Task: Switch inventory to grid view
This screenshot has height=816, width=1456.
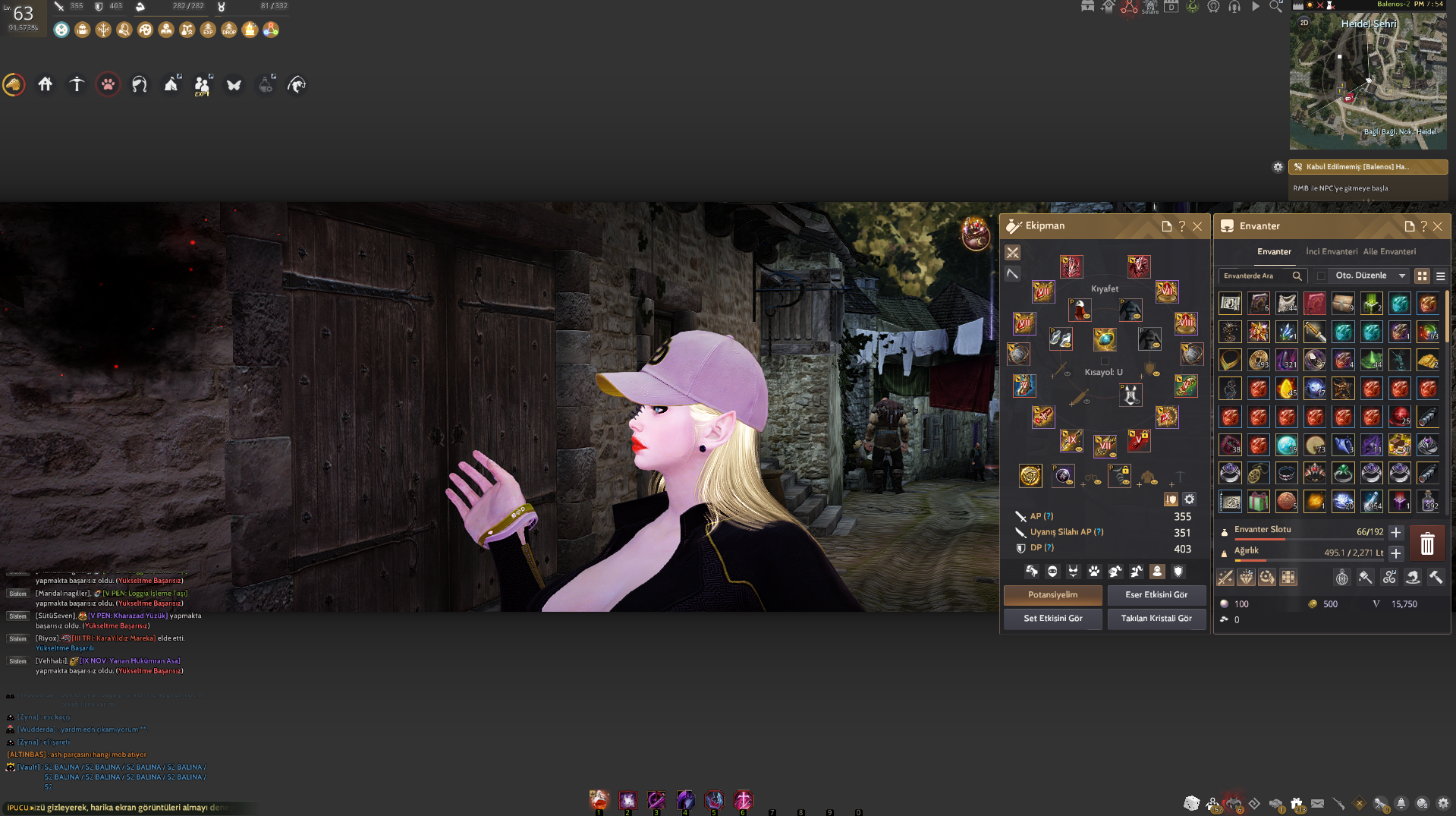Action: coord(1423,276)
